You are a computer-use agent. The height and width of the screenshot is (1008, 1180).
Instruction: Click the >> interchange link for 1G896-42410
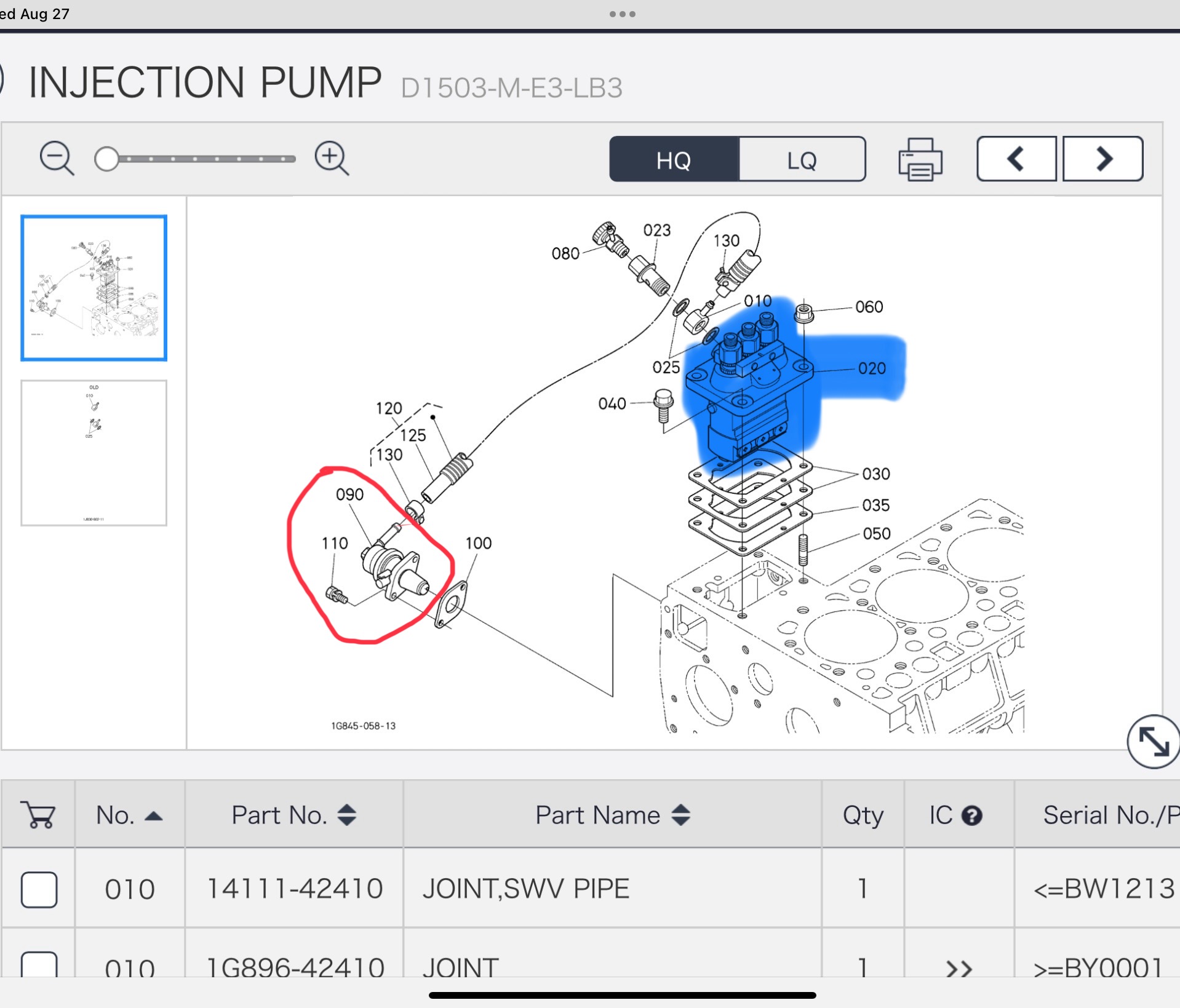pos(959,968)
